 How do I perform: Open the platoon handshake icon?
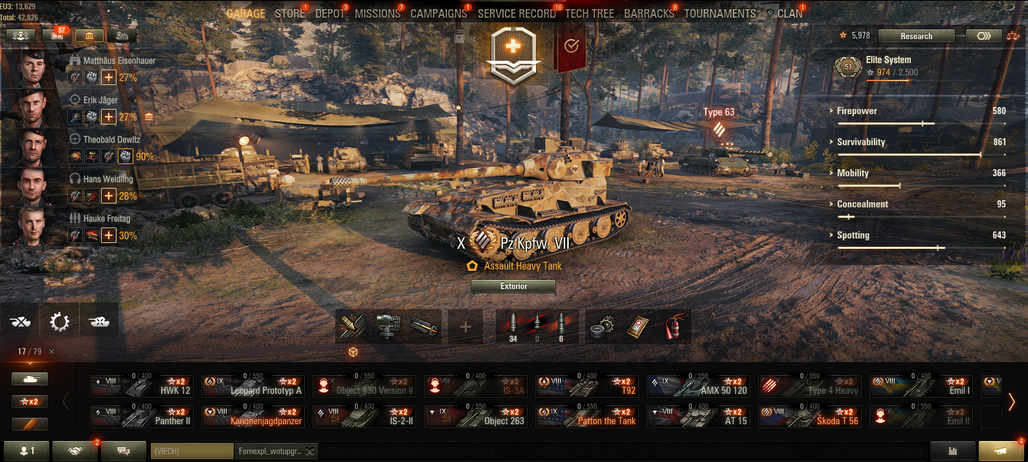coord(74,450)
